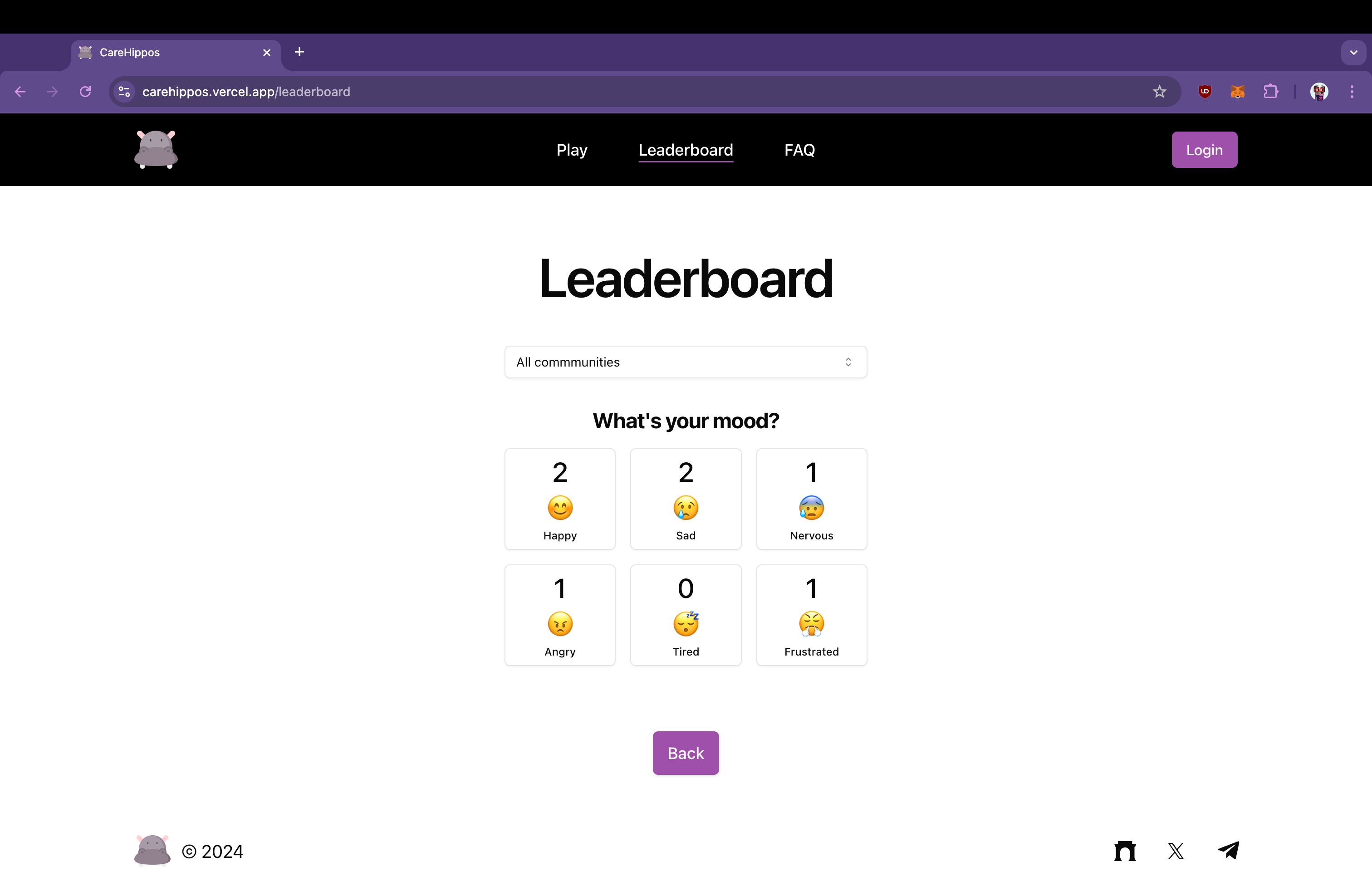The image size is (1372, 891).
Task: Select the Leaderboard navigation tab
Action: click(x=685, y=149)
